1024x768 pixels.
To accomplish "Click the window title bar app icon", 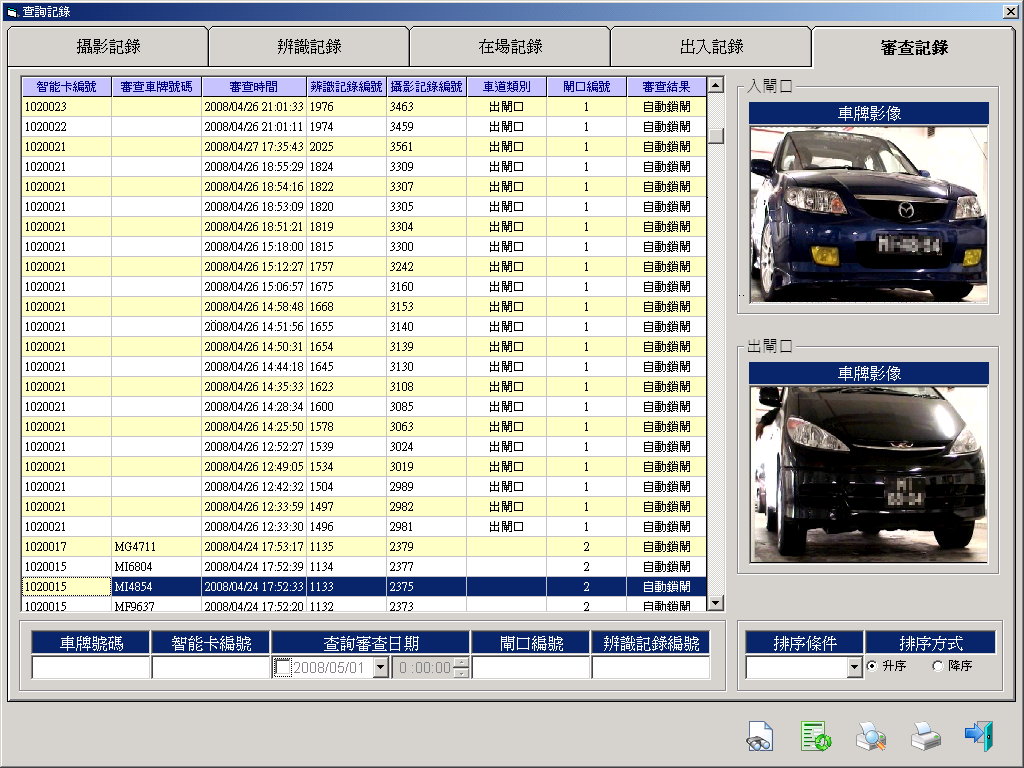I will coord(11,10).
